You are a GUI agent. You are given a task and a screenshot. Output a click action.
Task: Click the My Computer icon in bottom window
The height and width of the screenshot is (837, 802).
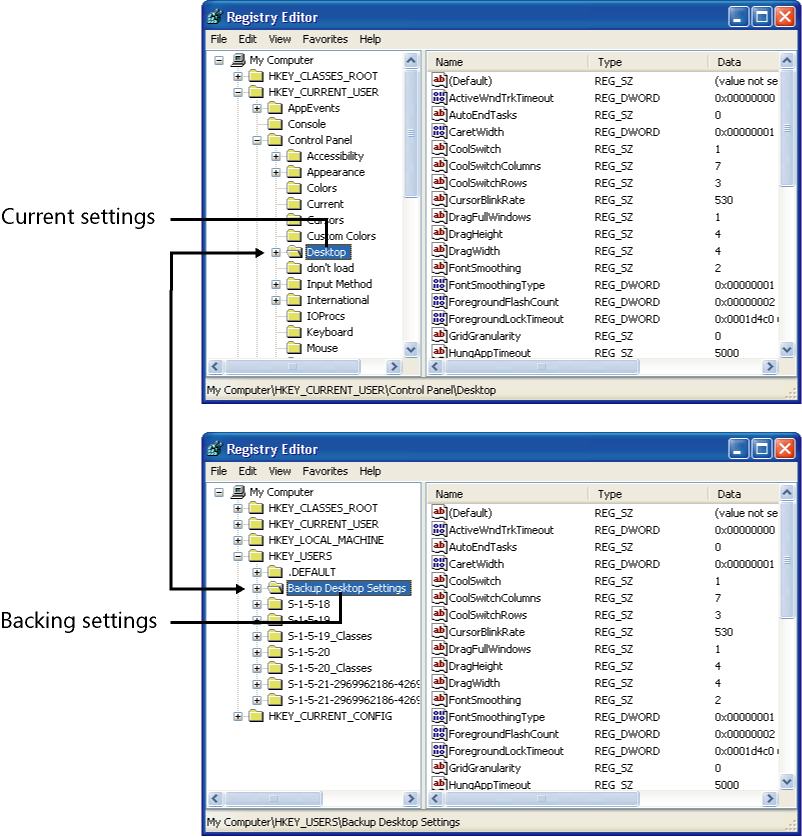pos(238,492)
